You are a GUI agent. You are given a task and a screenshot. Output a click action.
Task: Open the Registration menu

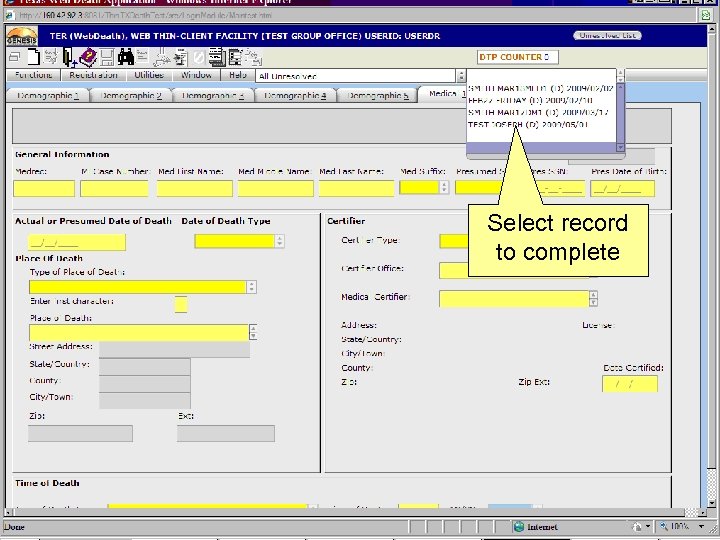[94, 75]
